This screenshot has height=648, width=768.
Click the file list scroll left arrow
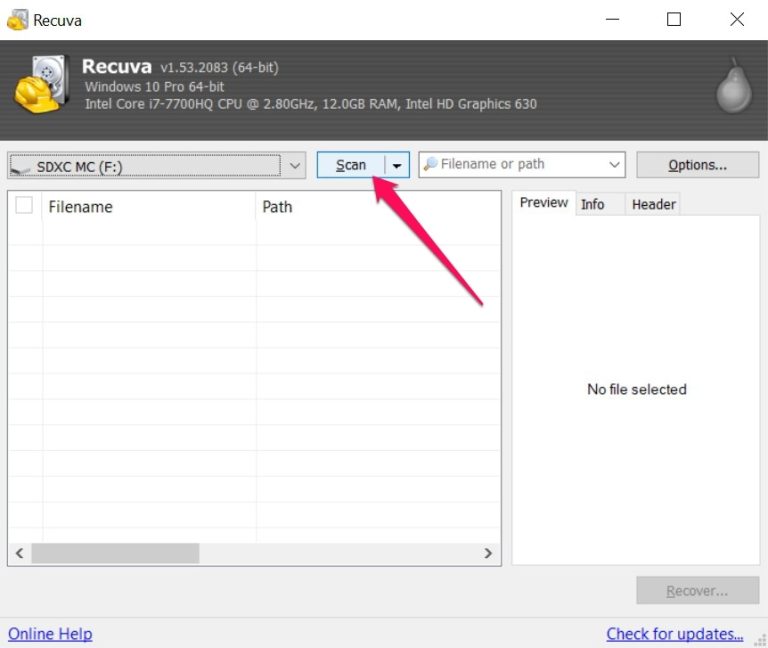(x=20, y=553)
